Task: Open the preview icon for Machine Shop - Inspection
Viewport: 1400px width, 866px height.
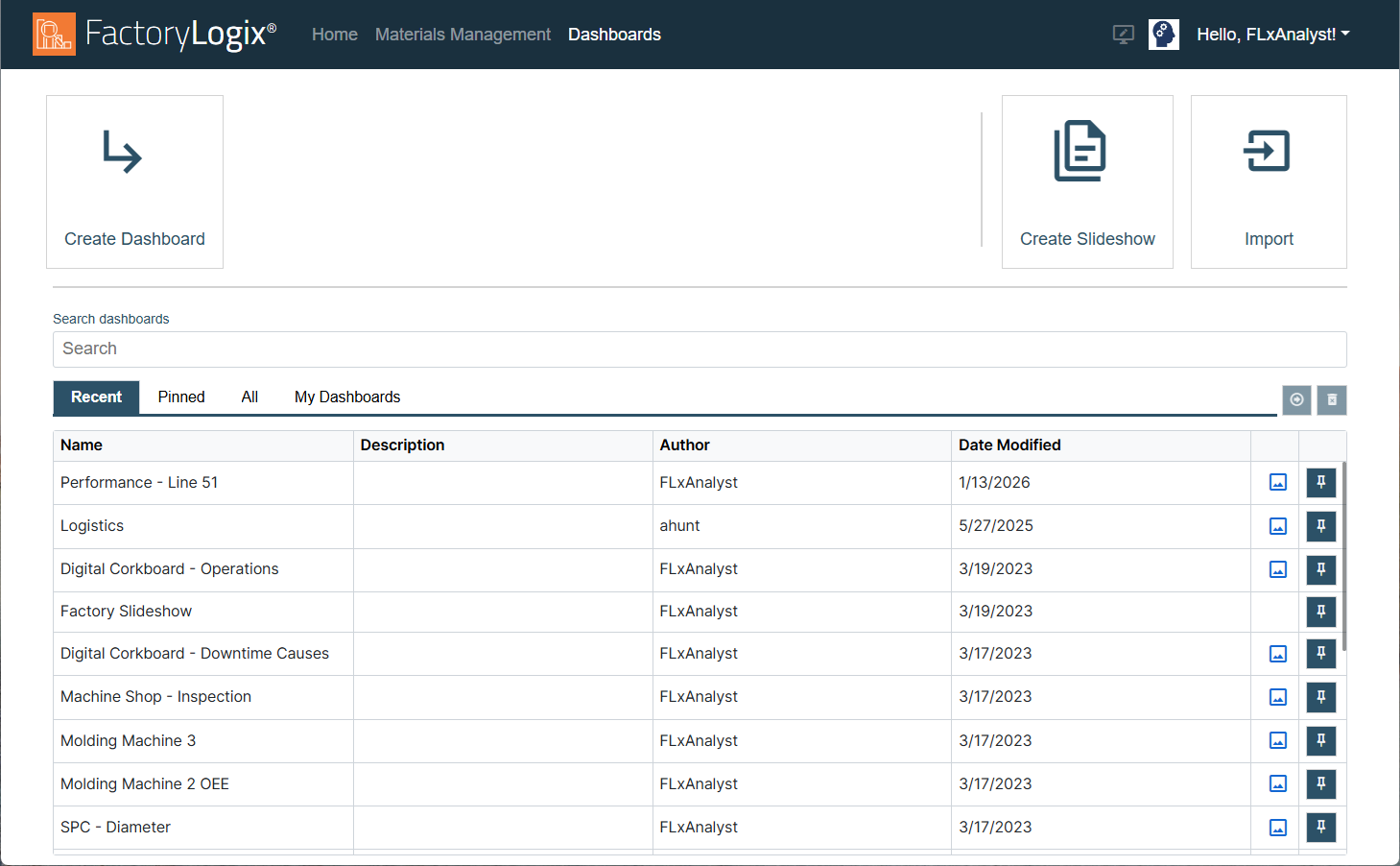Action: point(1276,697)
